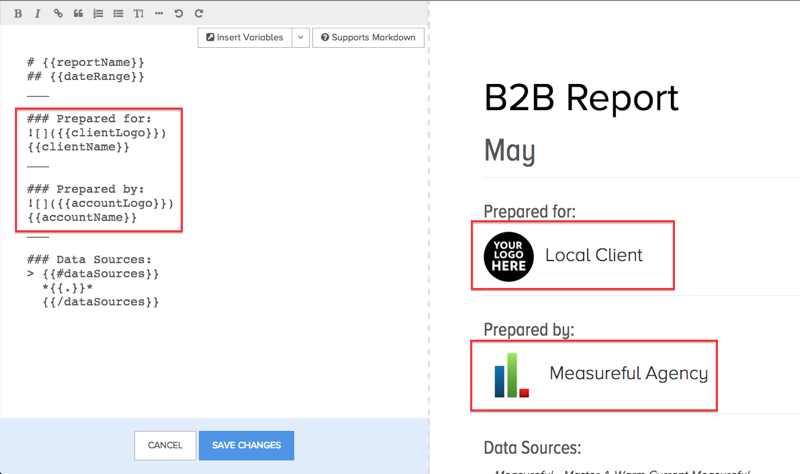
Task: Expand the Insert Variables dropdown arrow
Action: (300, 38)
